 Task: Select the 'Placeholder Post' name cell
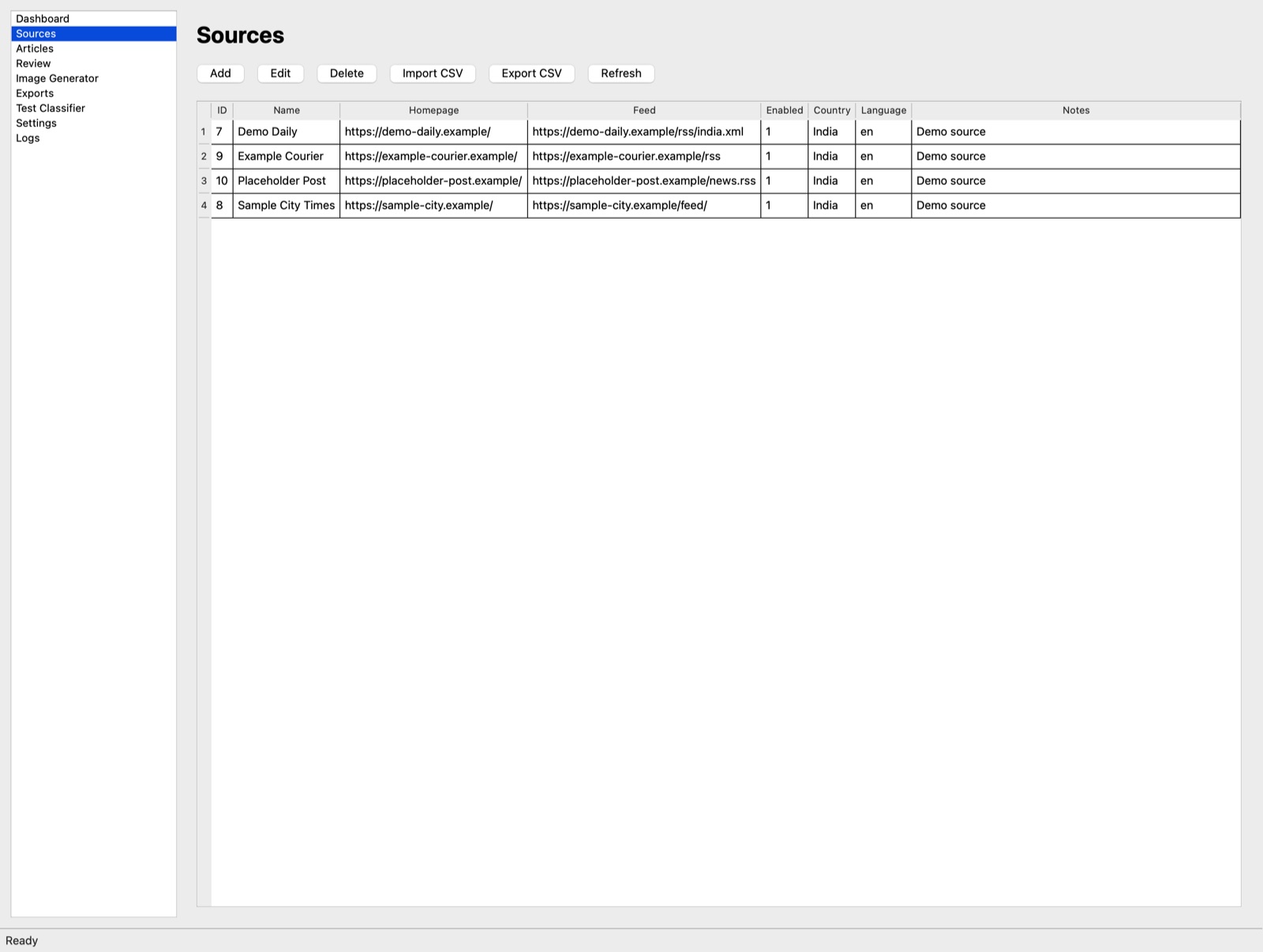(287, 181)
